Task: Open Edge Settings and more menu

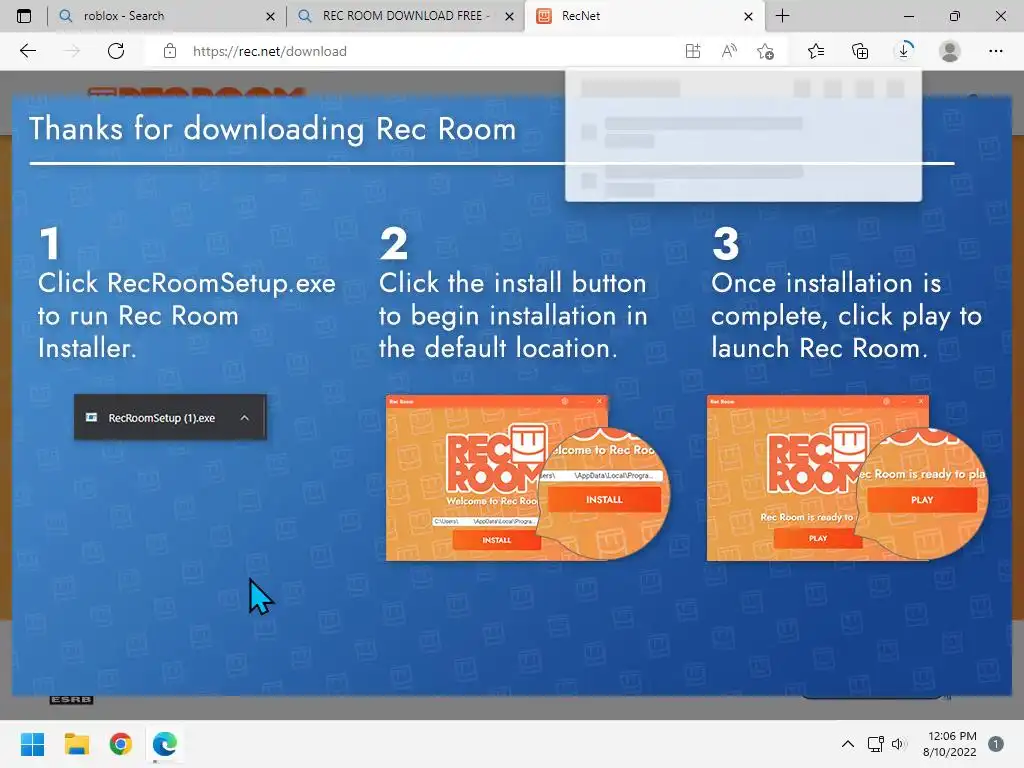Action: [995, 51]
